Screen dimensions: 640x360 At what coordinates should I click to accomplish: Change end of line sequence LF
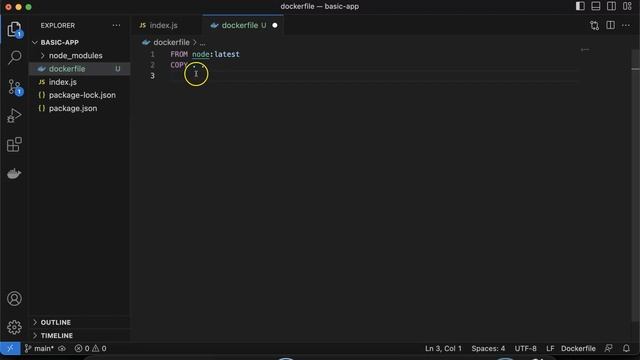(550, 349)
